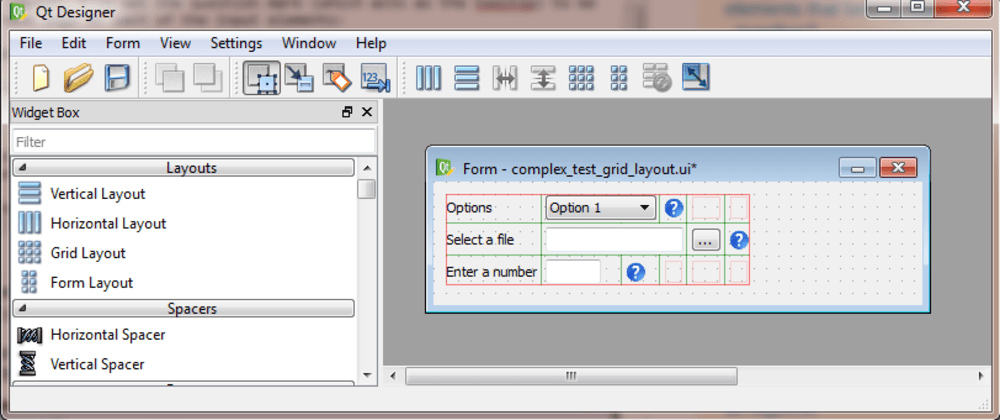Click the Bring to Front toolbar icon
Screen dimensions: 1000x420
(208, 78)
